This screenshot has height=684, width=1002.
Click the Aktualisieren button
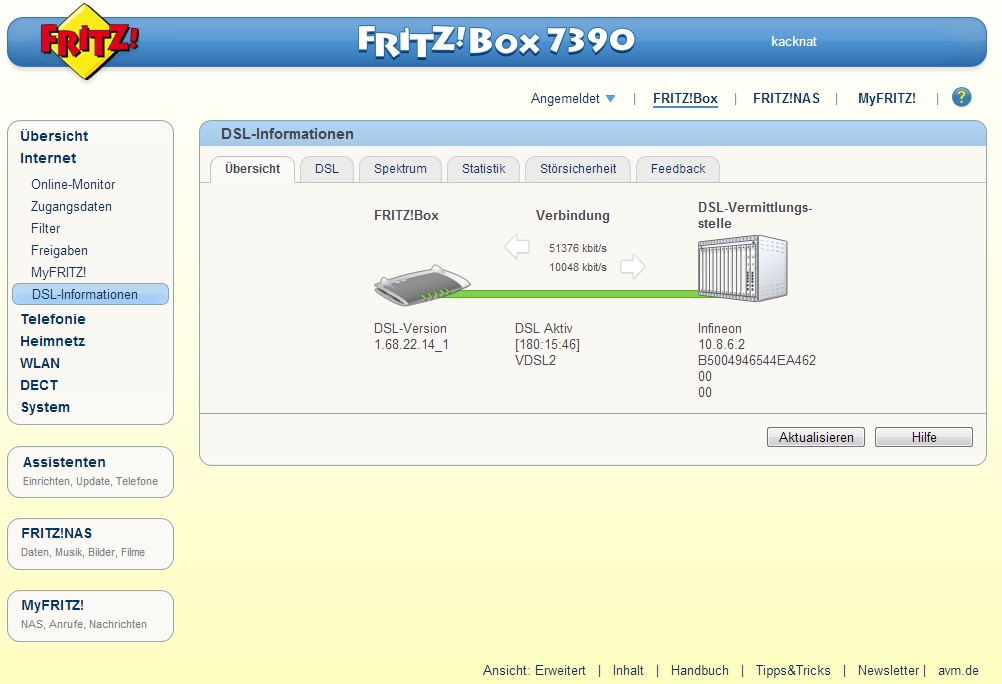(816, 437)
